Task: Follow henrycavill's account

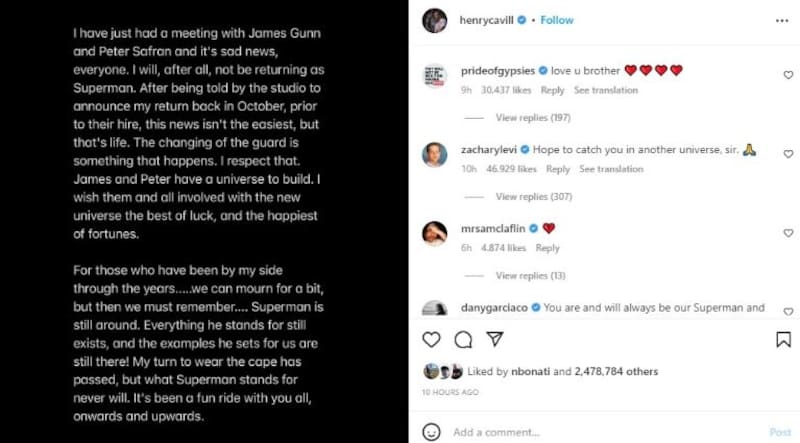Action: [x=556, y=19]
